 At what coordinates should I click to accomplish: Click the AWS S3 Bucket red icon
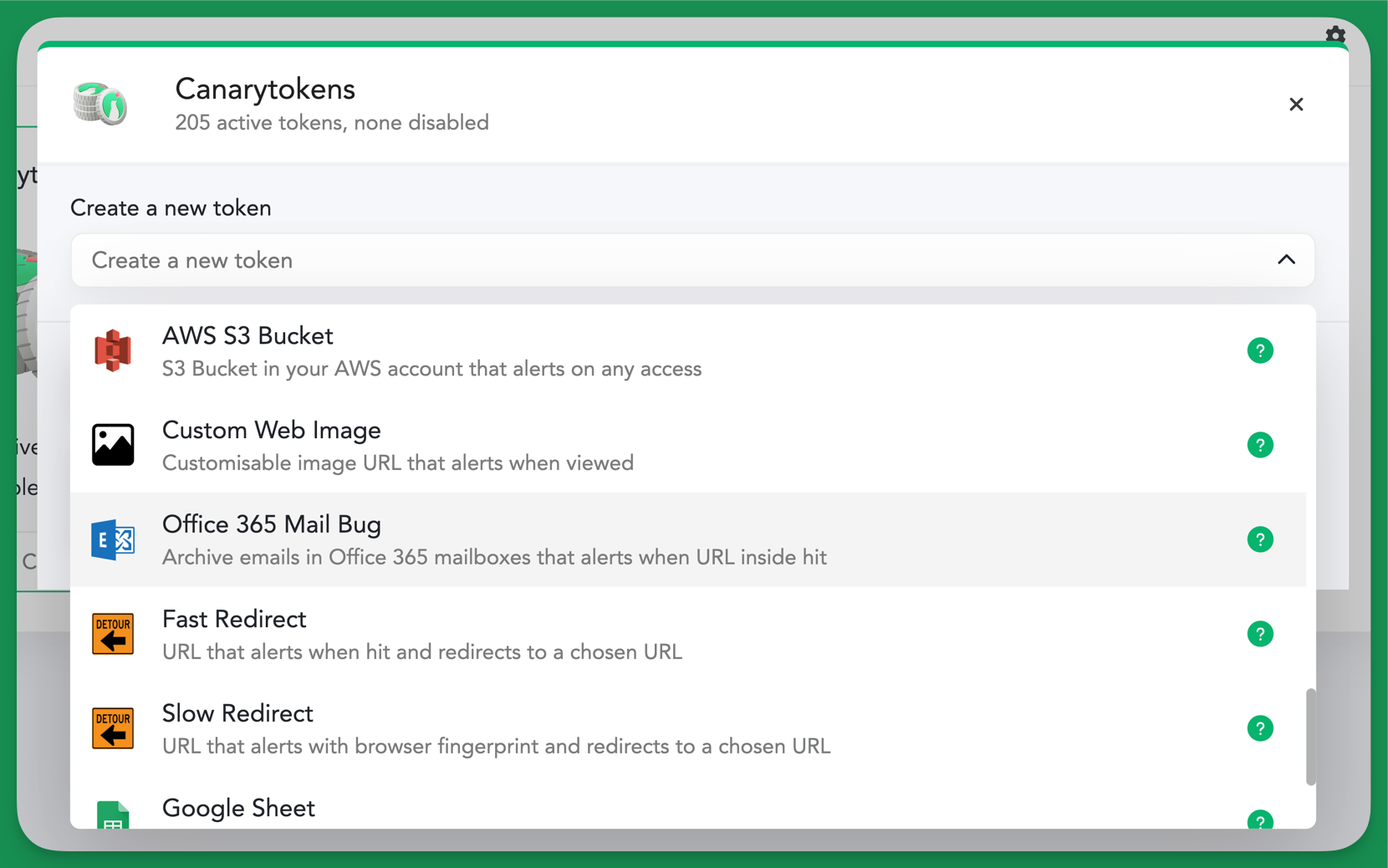tap(113, 350)
